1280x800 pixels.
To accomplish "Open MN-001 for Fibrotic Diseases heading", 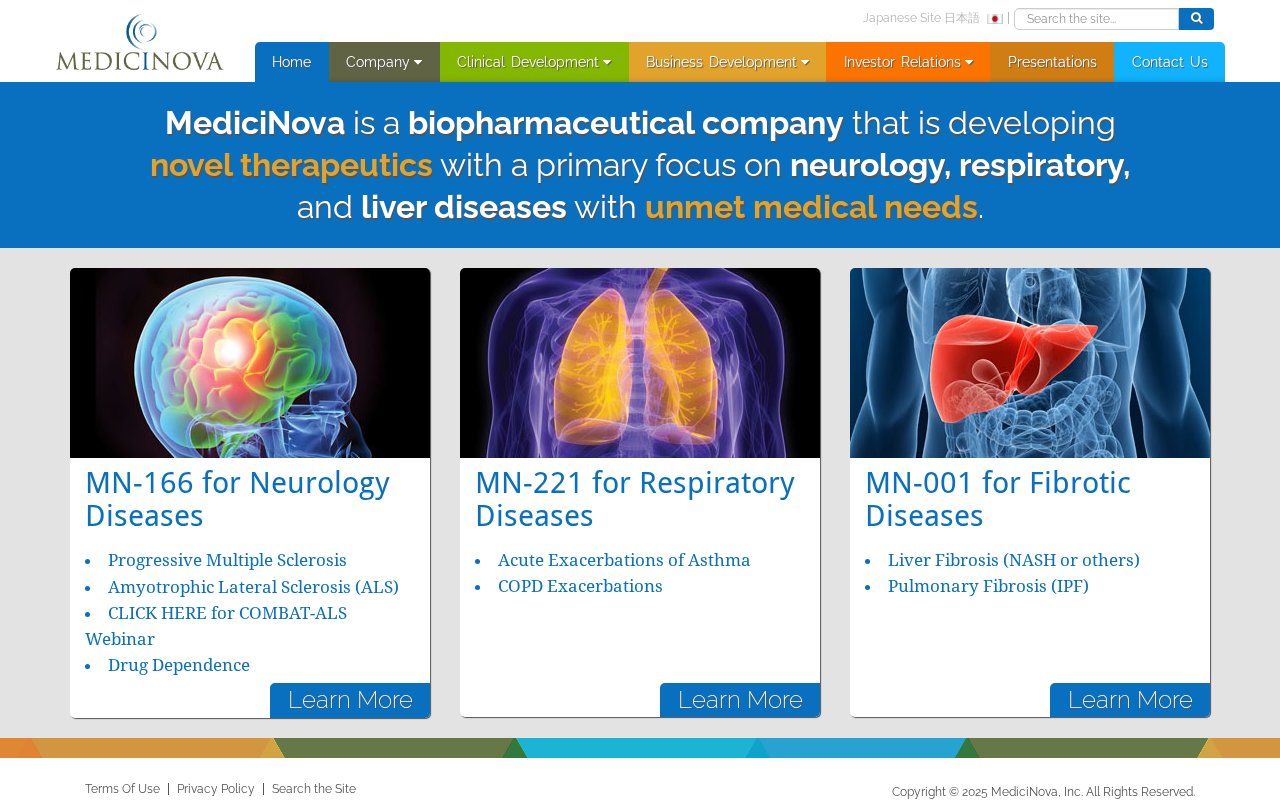I will point(998,499).
